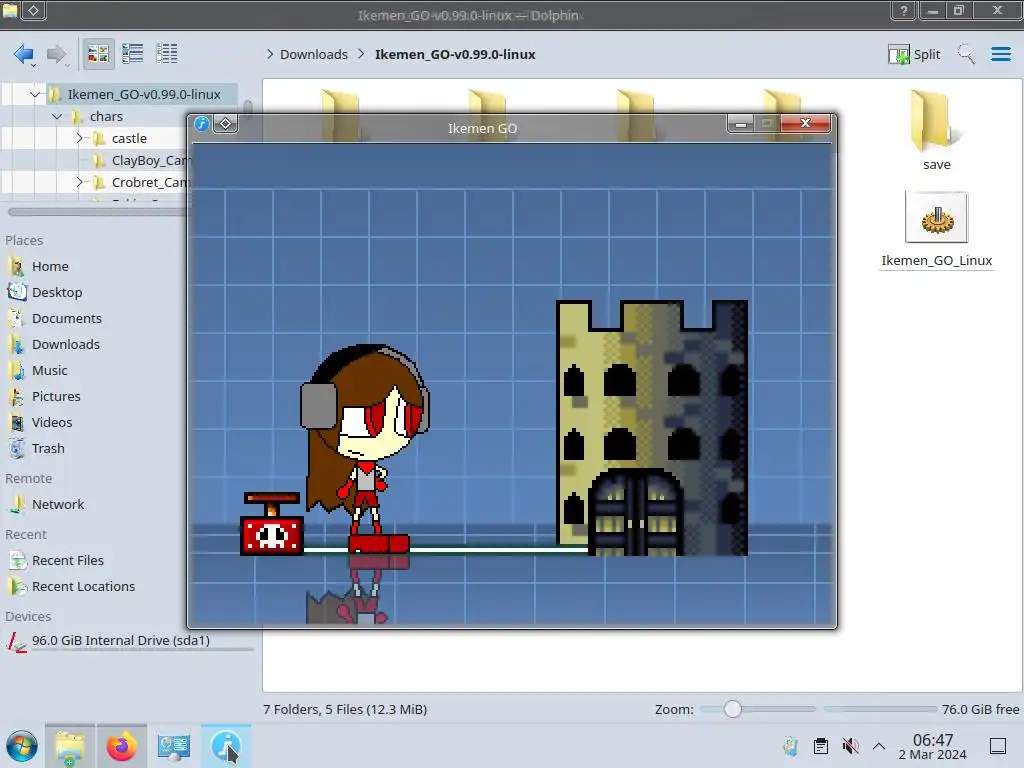Go back with the Dolphin back arrow
Image resolution: width=1024 pixels, height=768 pixels.
(24, 54)
